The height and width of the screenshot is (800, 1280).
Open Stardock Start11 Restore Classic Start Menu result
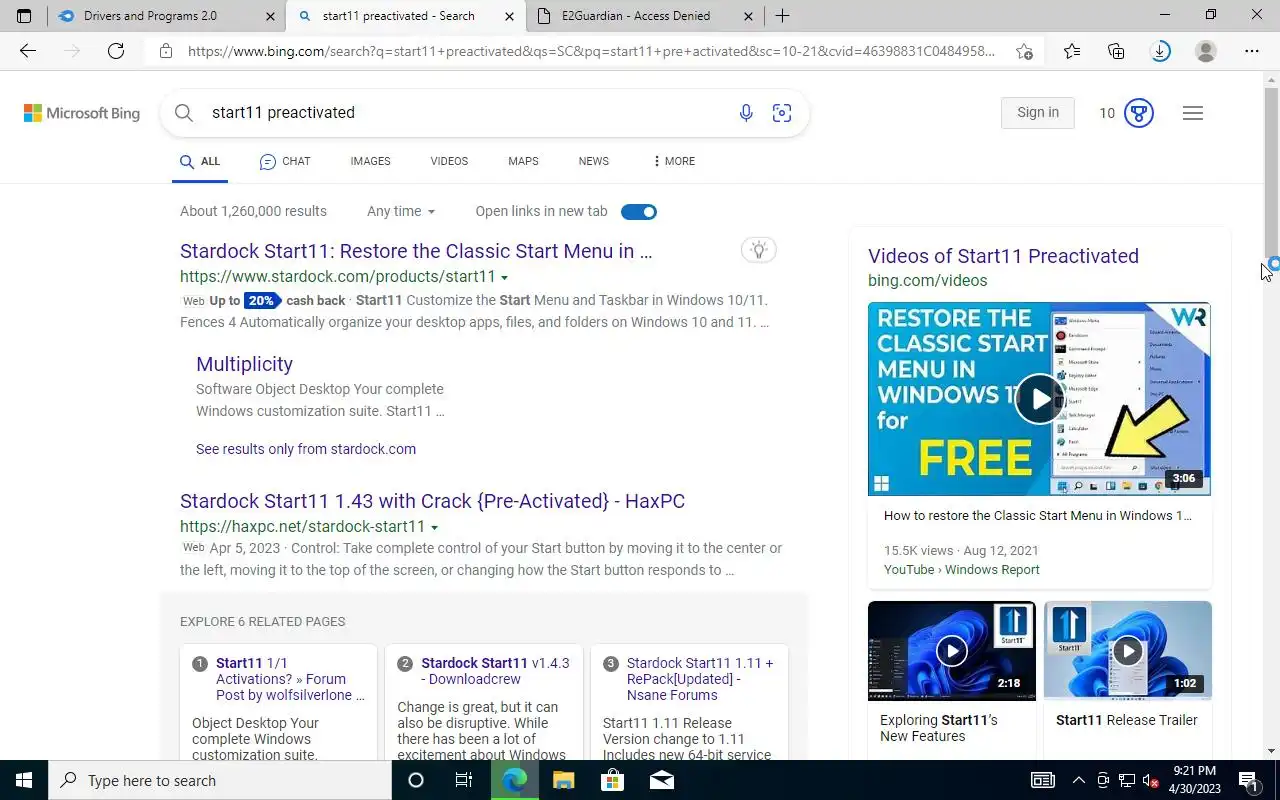pyautogui.click(x=416, y=251)
